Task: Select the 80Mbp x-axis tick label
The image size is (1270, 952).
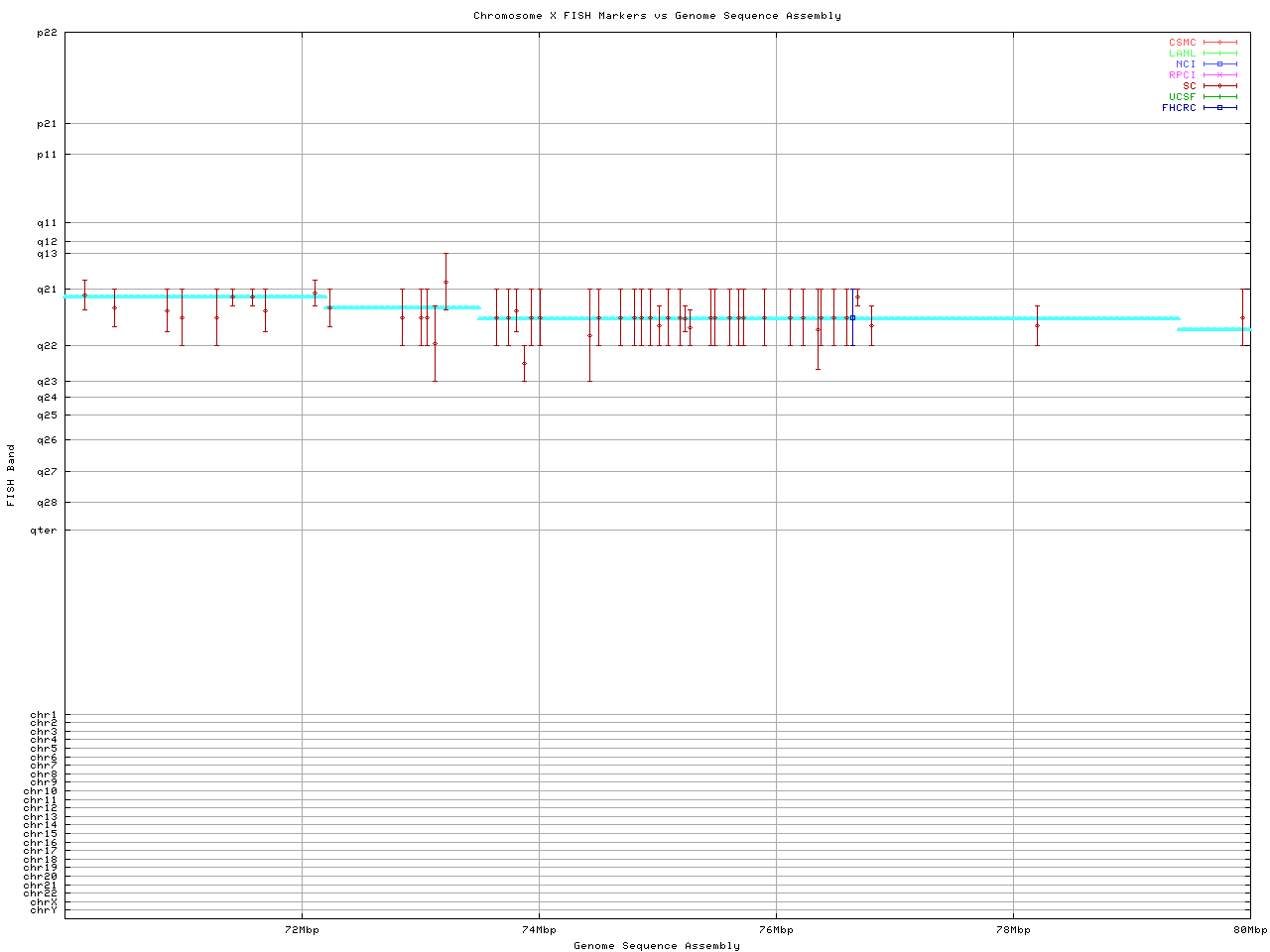Action: [x=1250, y=930]
